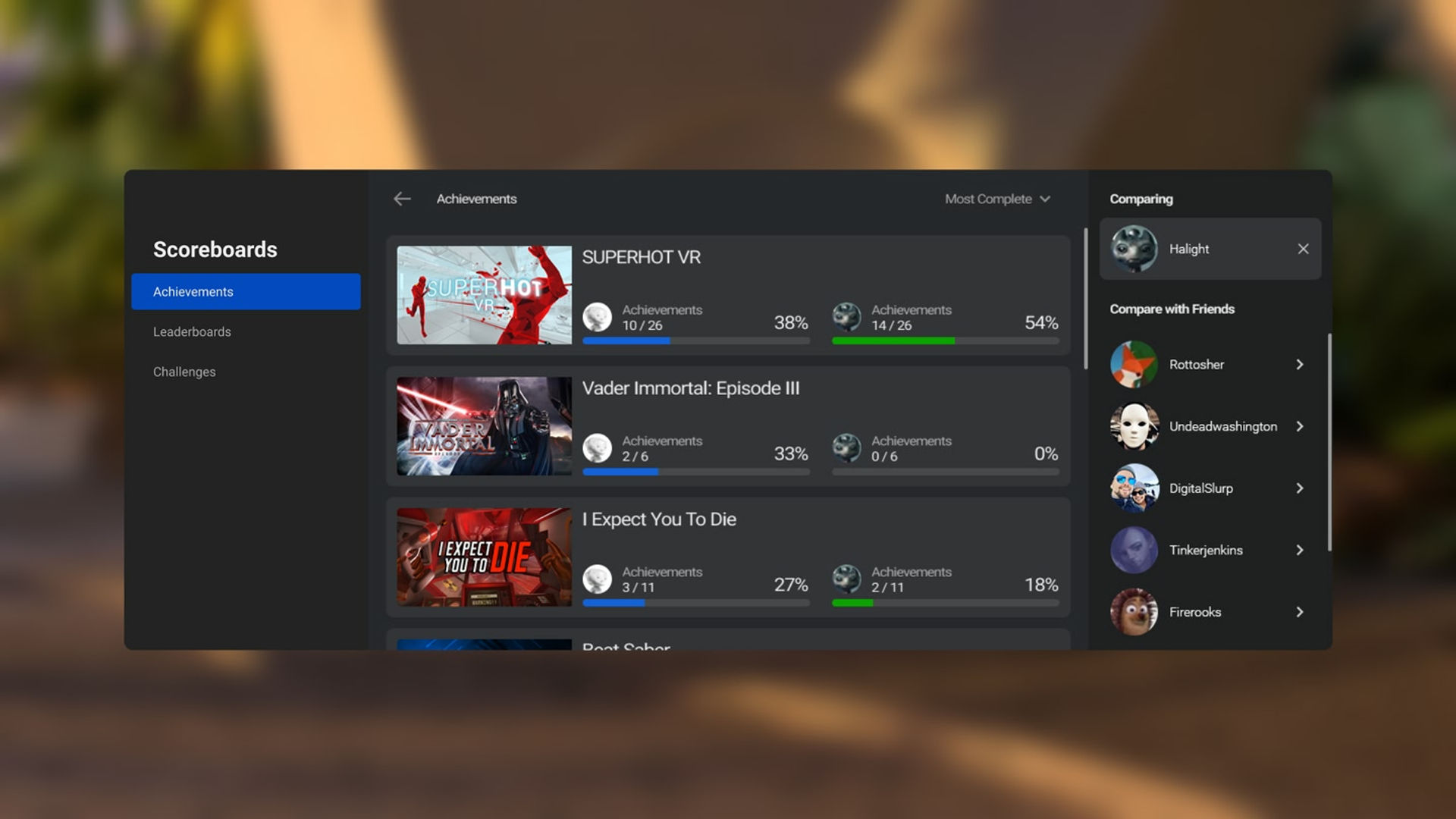
Task: Click the Vader Immortal: Episode III title
Action: coord(690,388)
